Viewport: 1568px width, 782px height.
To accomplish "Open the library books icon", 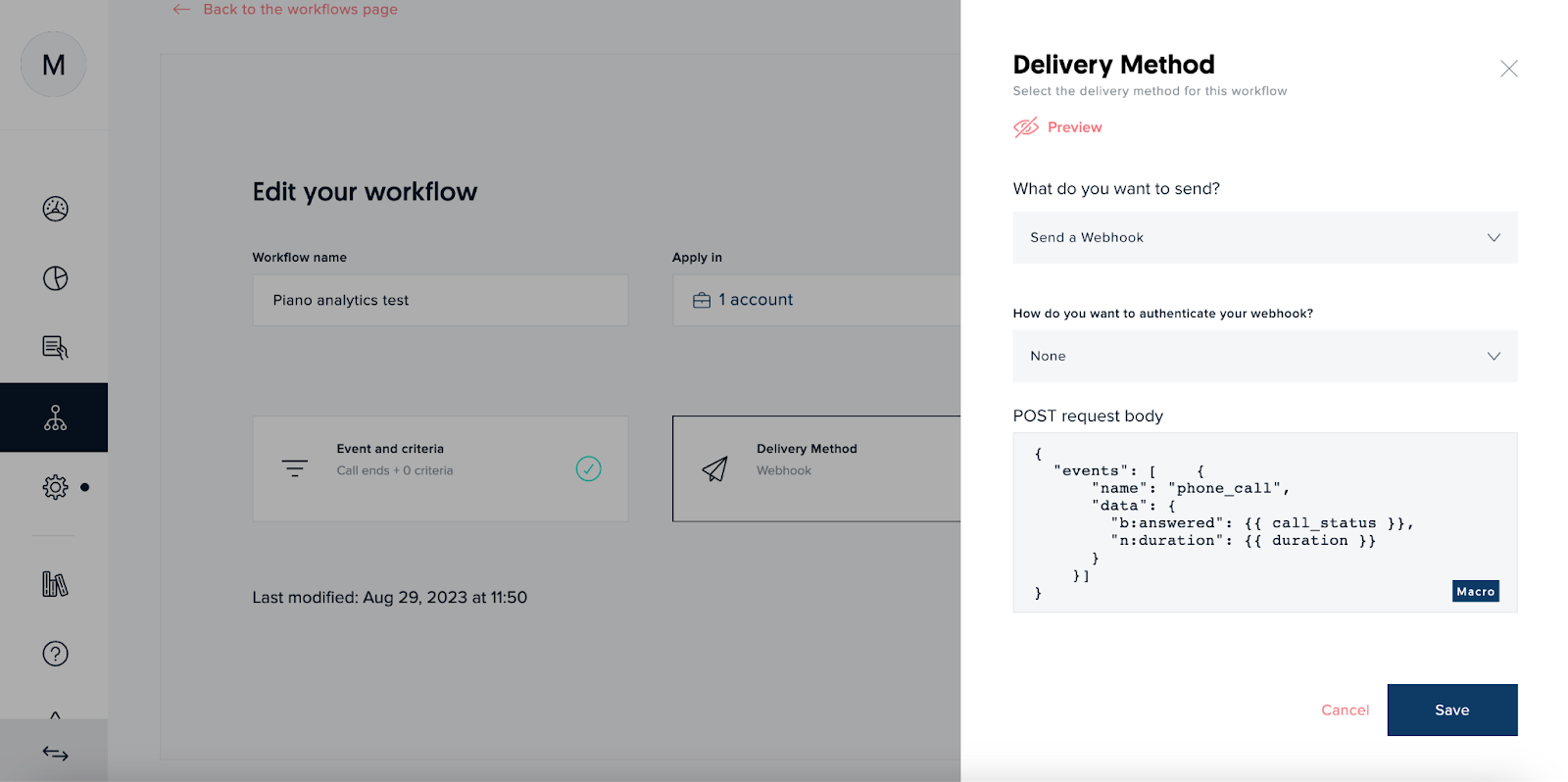I will click(55, 585).
